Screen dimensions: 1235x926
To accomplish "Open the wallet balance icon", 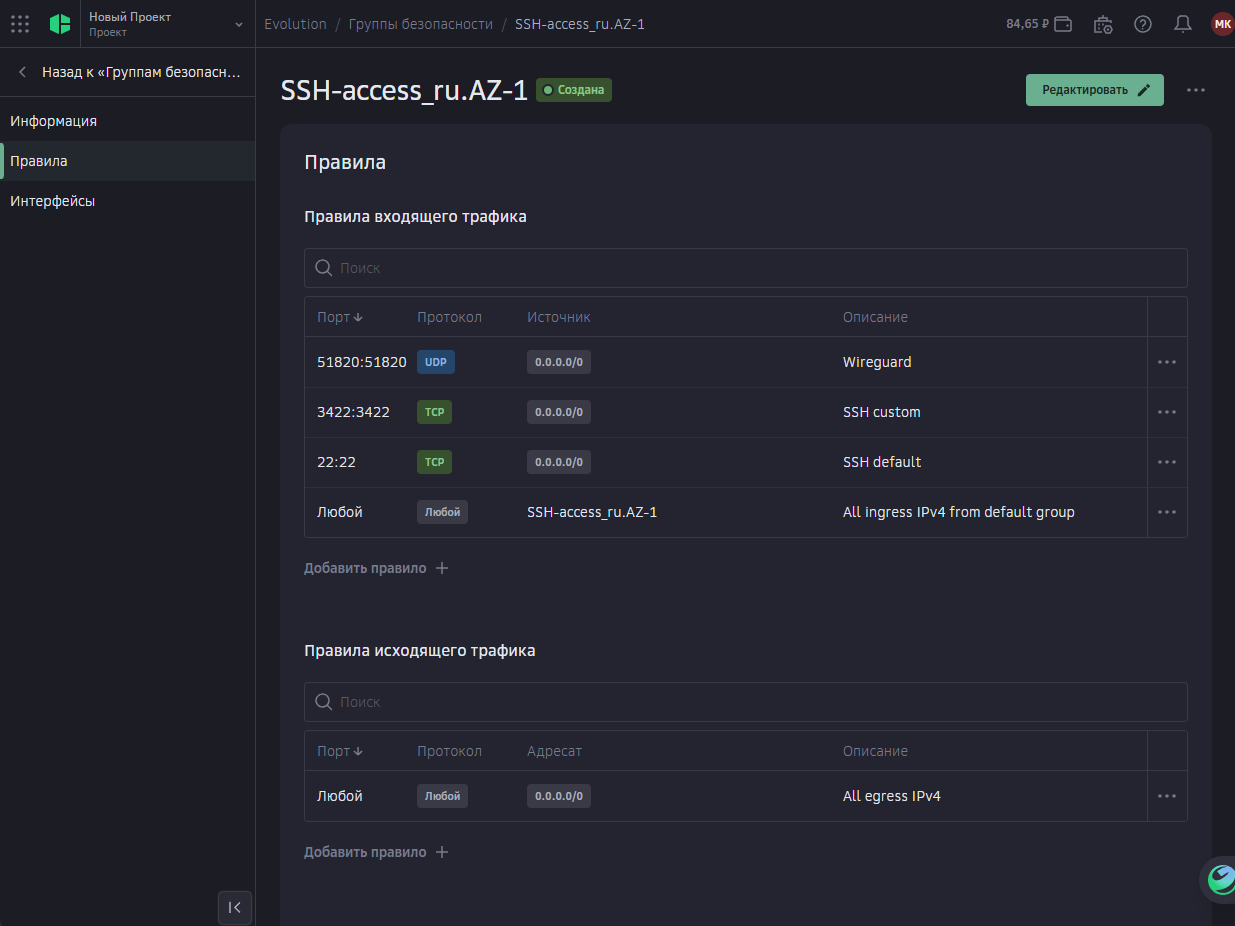I will click(x=1063, y=24).
